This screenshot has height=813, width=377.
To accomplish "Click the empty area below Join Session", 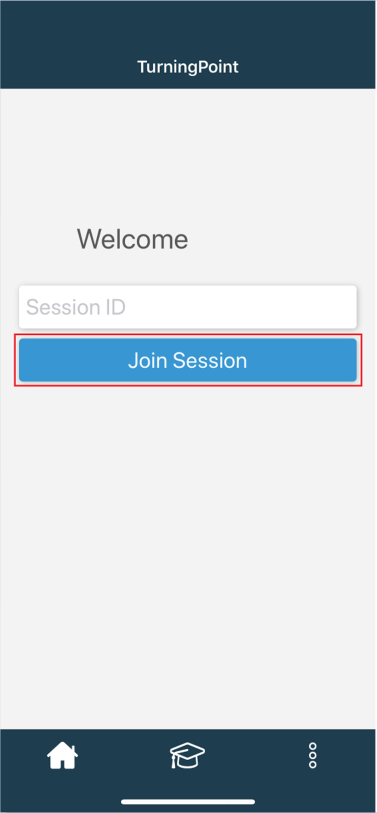I will pos(188,557).
